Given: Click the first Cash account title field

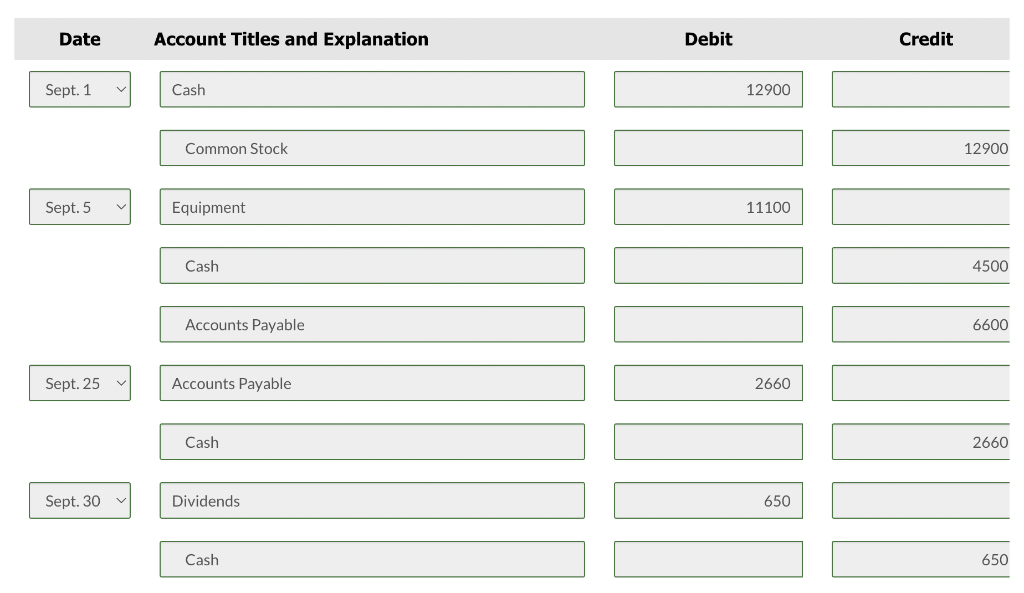Looking at the screenshot, I should click(x=372, y=90).
